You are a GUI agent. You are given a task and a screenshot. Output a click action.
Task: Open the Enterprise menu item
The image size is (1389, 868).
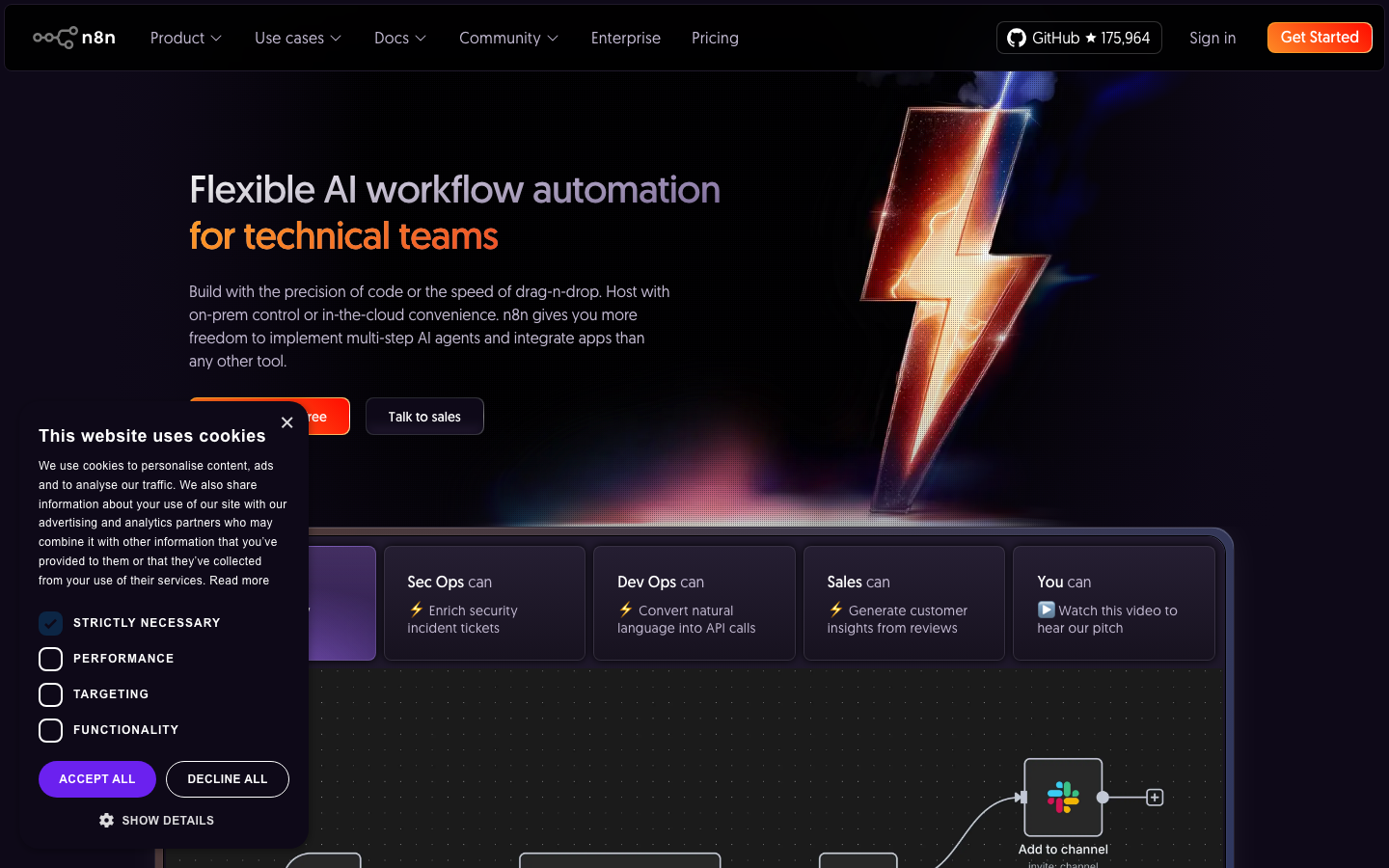tap(625, 38)
